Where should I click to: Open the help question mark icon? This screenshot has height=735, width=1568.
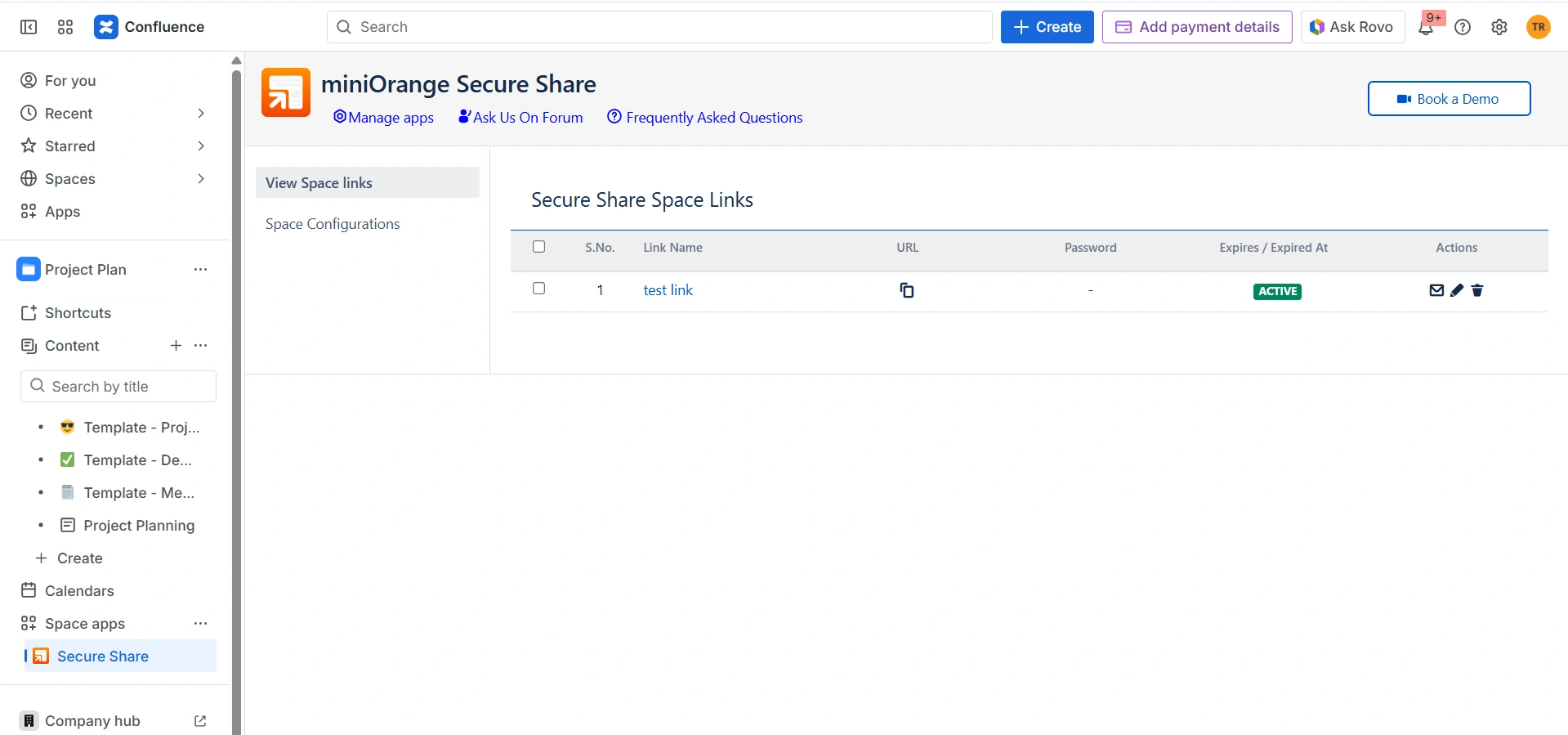coord(1463,27)
